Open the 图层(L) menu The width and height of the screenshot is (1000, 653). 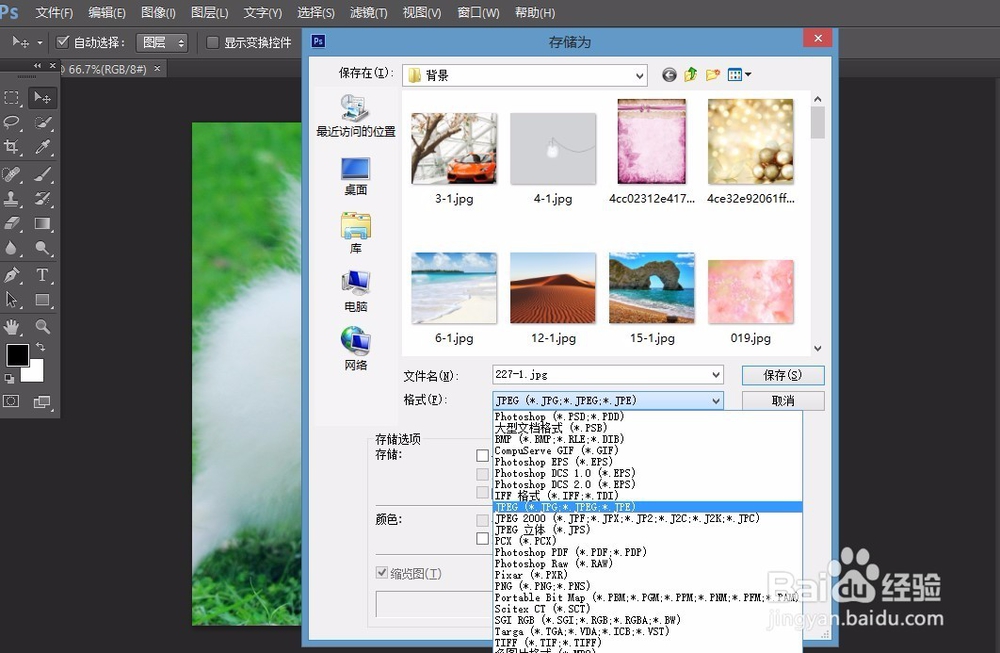click(x=209, y=13)
